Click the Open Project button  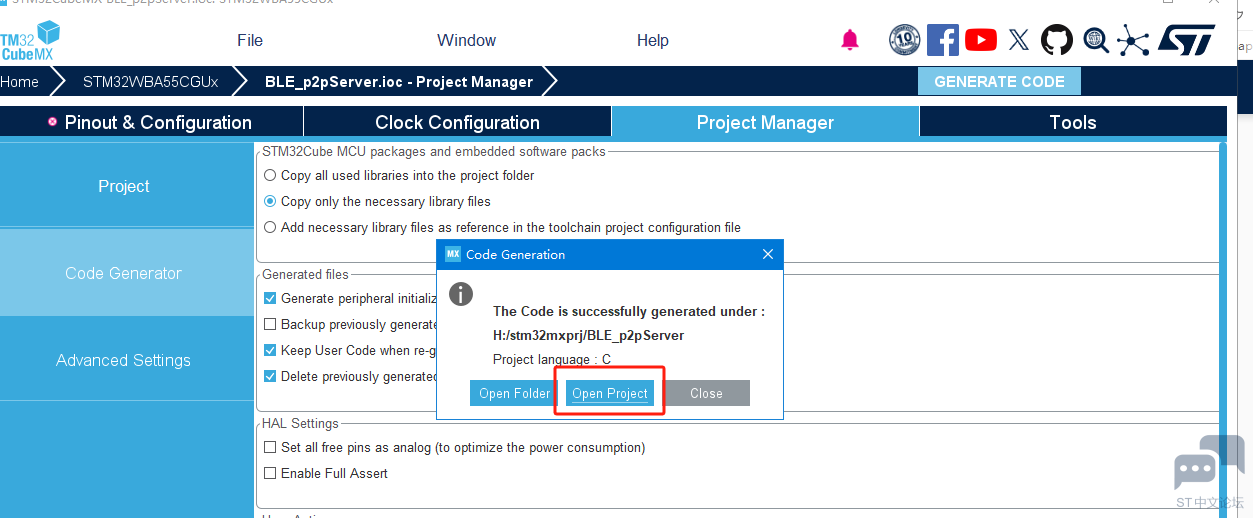(610, 393)
